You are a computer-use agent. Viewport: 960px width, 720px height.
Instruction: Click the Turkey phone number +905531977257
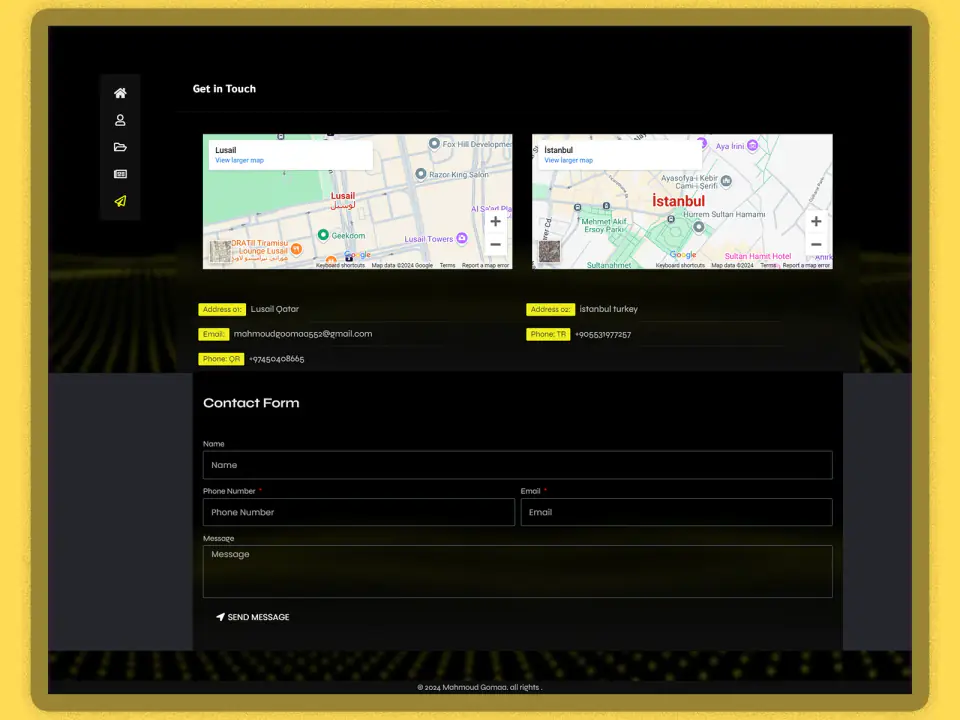coord(603,334)
